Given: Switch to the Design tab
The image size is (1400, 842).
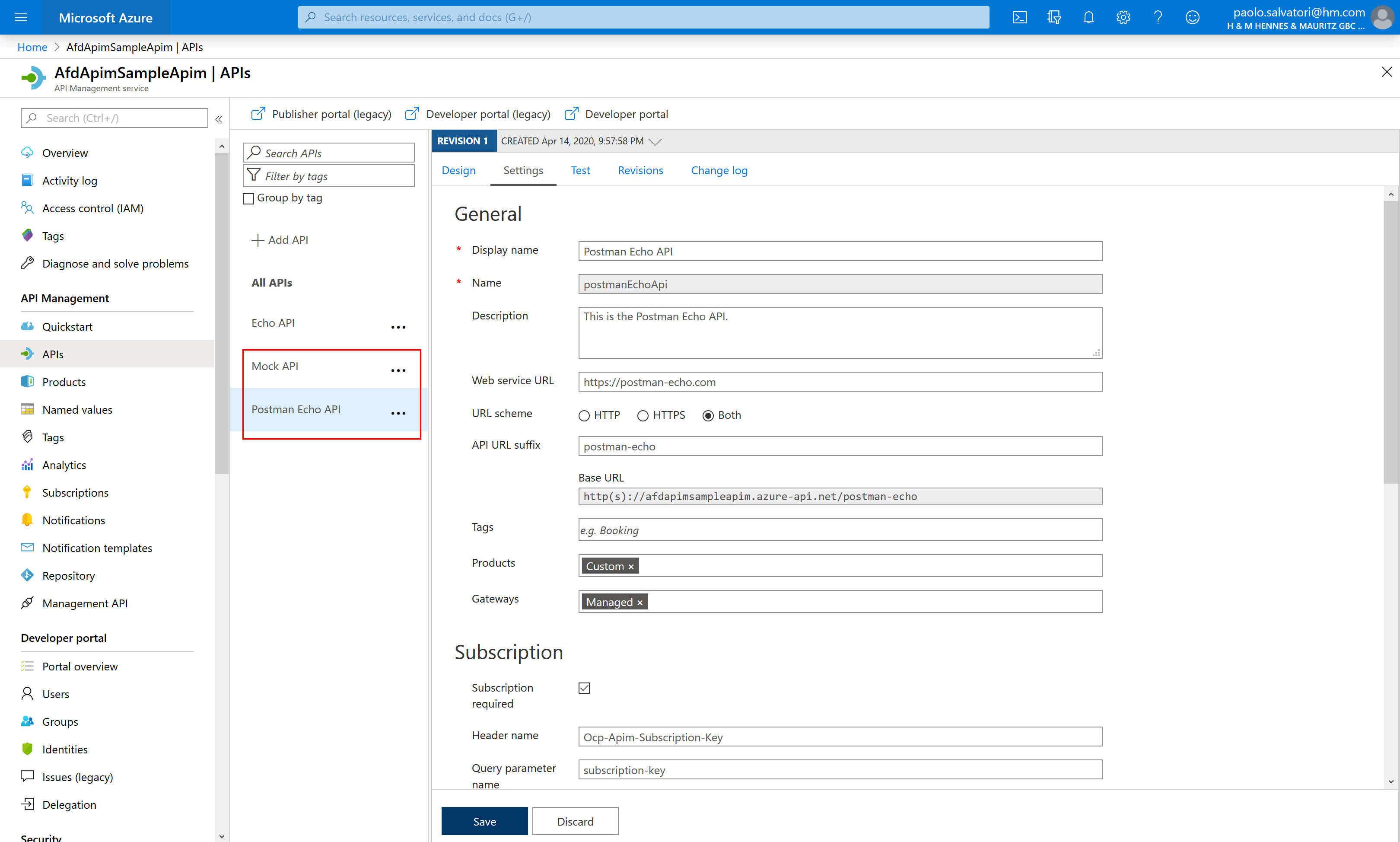Looking at the screenshot, I should (x=458, y=170).
